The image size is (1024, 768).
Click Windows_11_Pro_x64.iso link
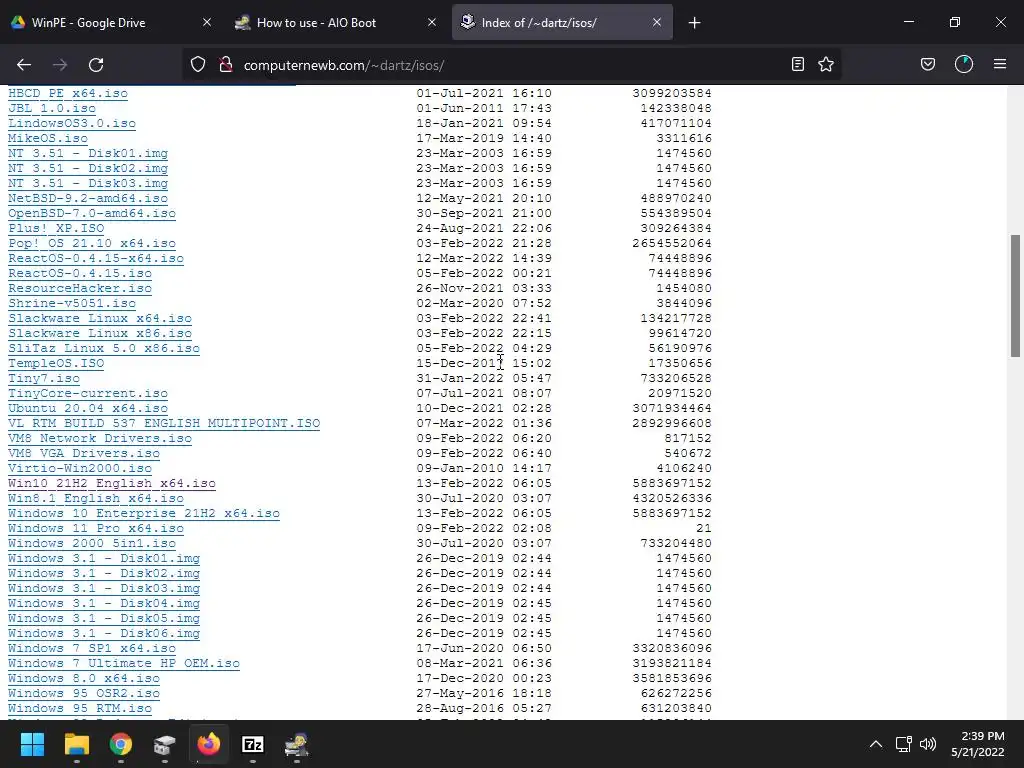(x=96, y=528)
